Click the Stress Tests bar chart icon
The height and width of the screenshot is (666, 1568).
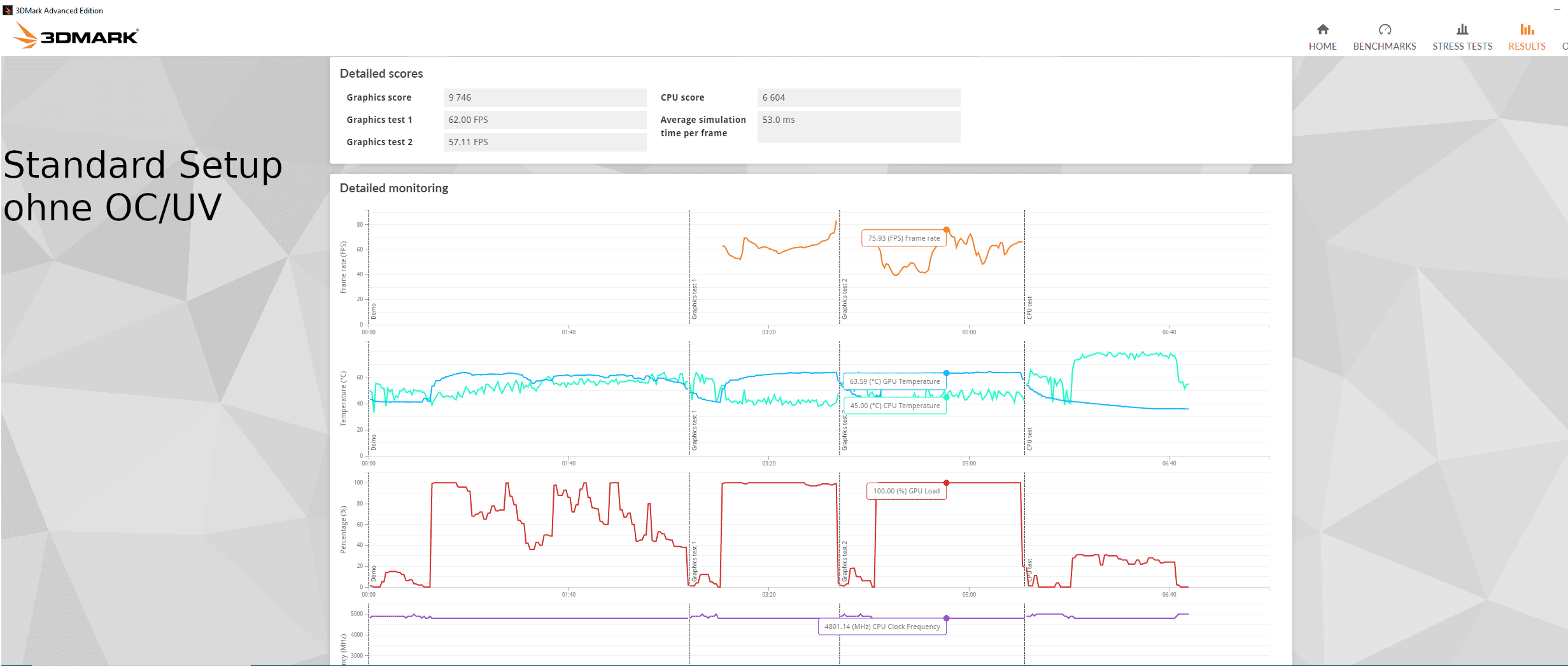(x=1462, y=29)
